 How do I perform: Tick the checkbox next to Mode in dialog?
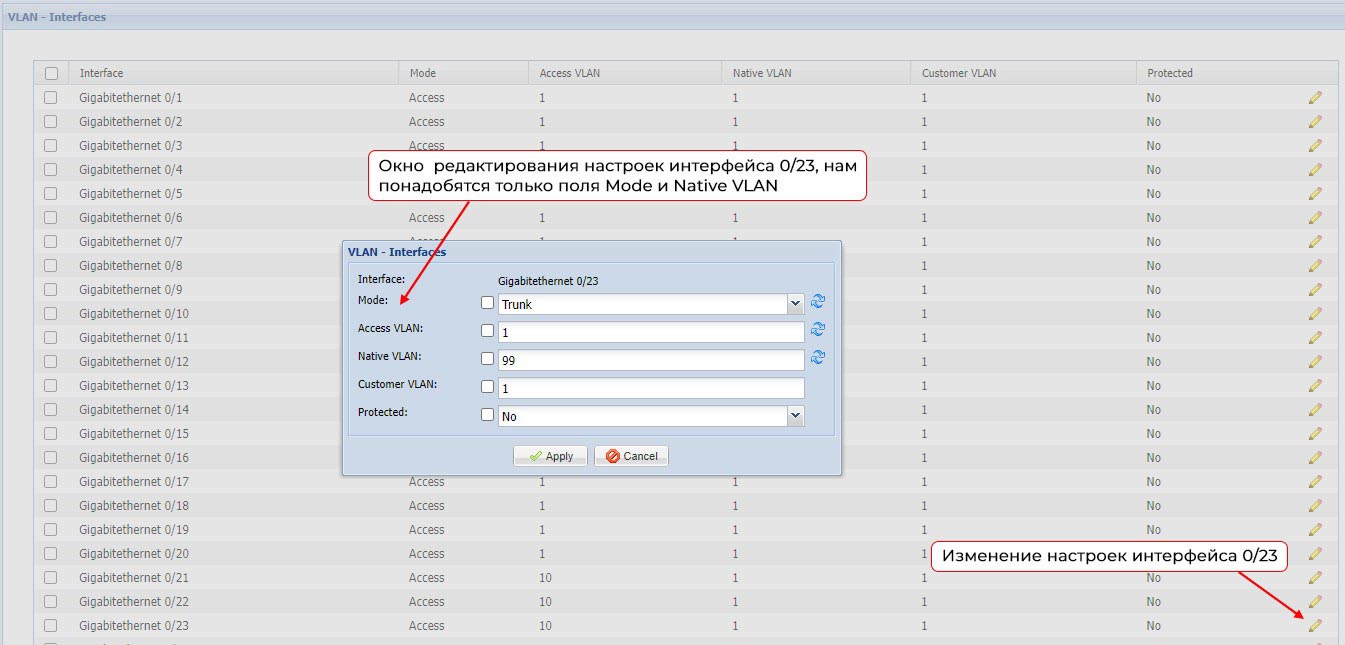[x=488, y=303]
